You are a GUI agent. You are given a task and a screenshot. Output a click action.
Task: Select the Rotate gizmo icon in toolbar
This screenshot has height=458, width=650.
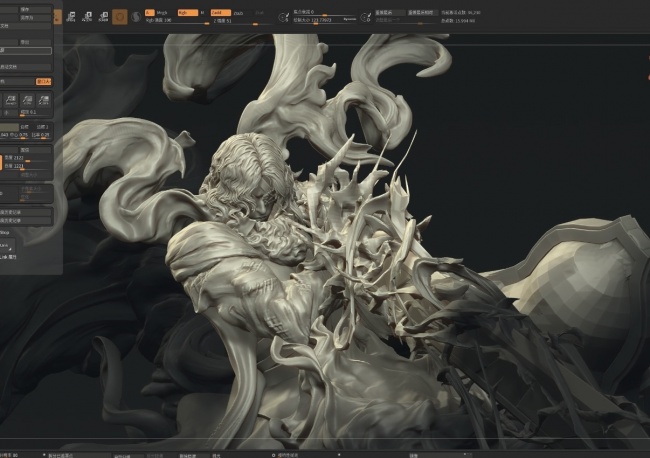click(x=103, y=17)
